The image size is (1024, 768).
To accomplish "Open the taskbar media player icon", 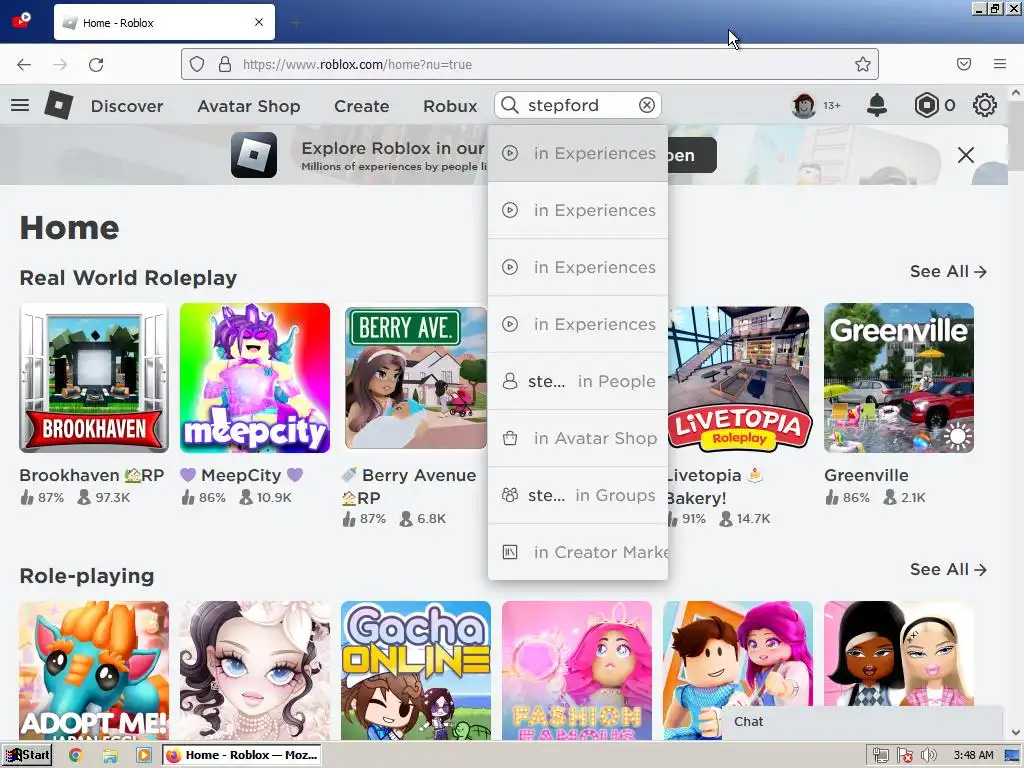I will point(144,755).
